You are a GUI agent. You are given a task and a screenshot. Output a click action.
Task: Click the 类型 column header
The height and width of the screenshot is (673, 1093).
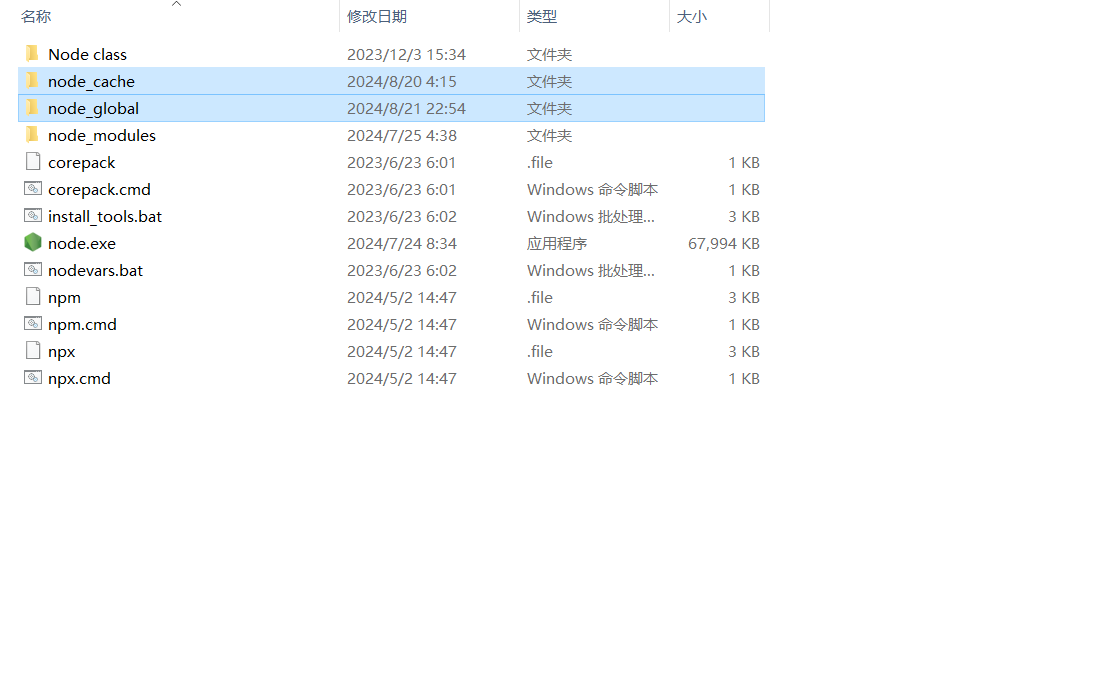coord(542,17)
